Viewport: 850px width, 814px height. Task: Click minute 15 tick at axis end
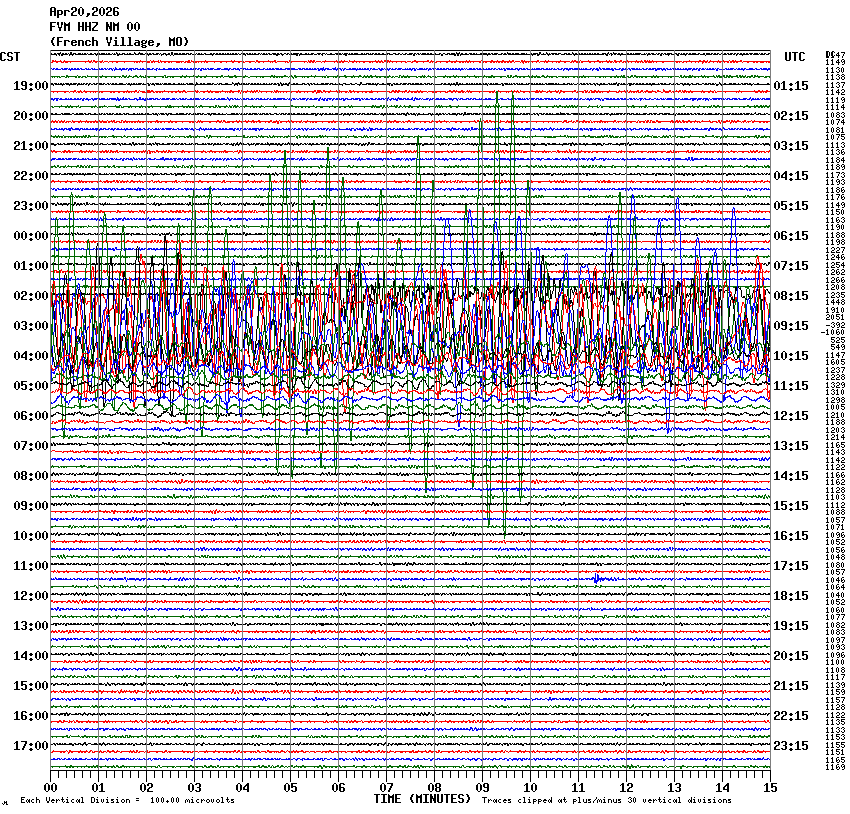(x=769, y=788)
